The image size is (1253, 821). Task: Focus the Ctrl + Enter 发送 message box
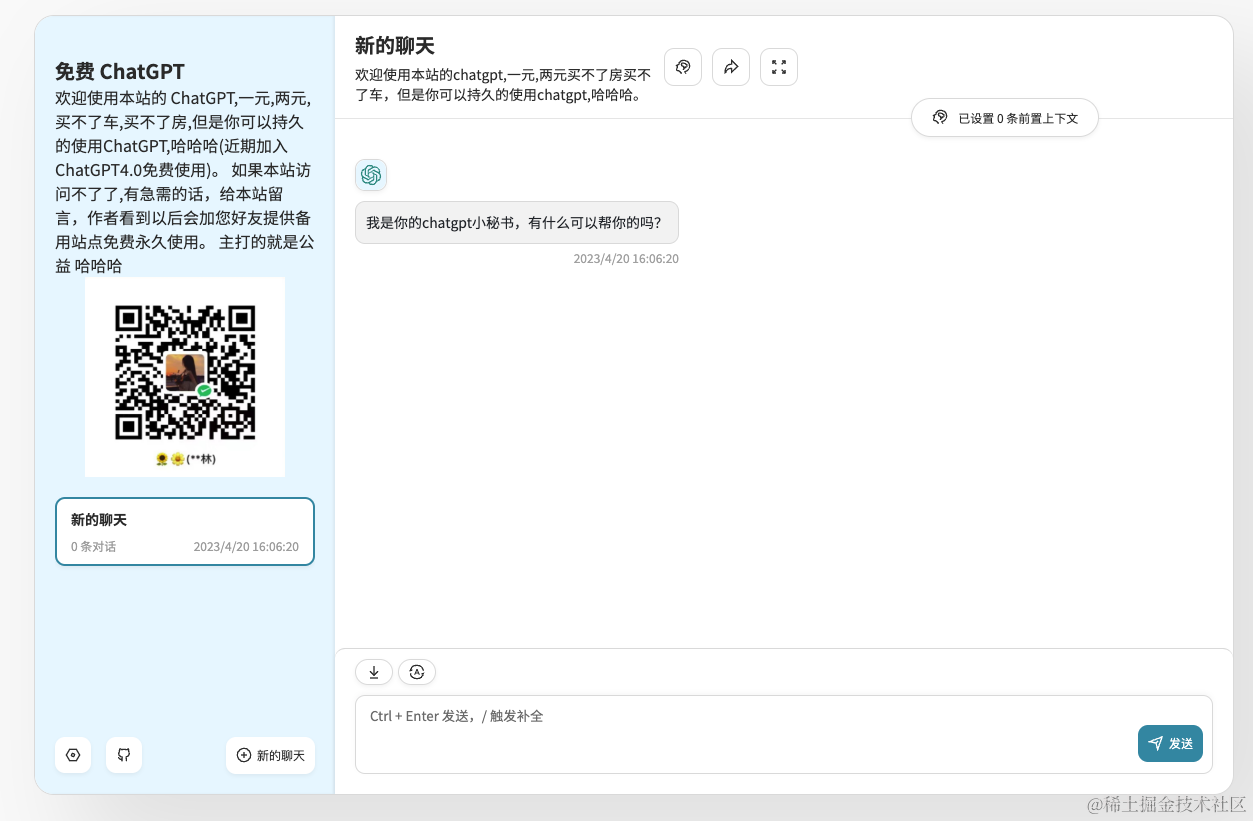click(784, 734)
